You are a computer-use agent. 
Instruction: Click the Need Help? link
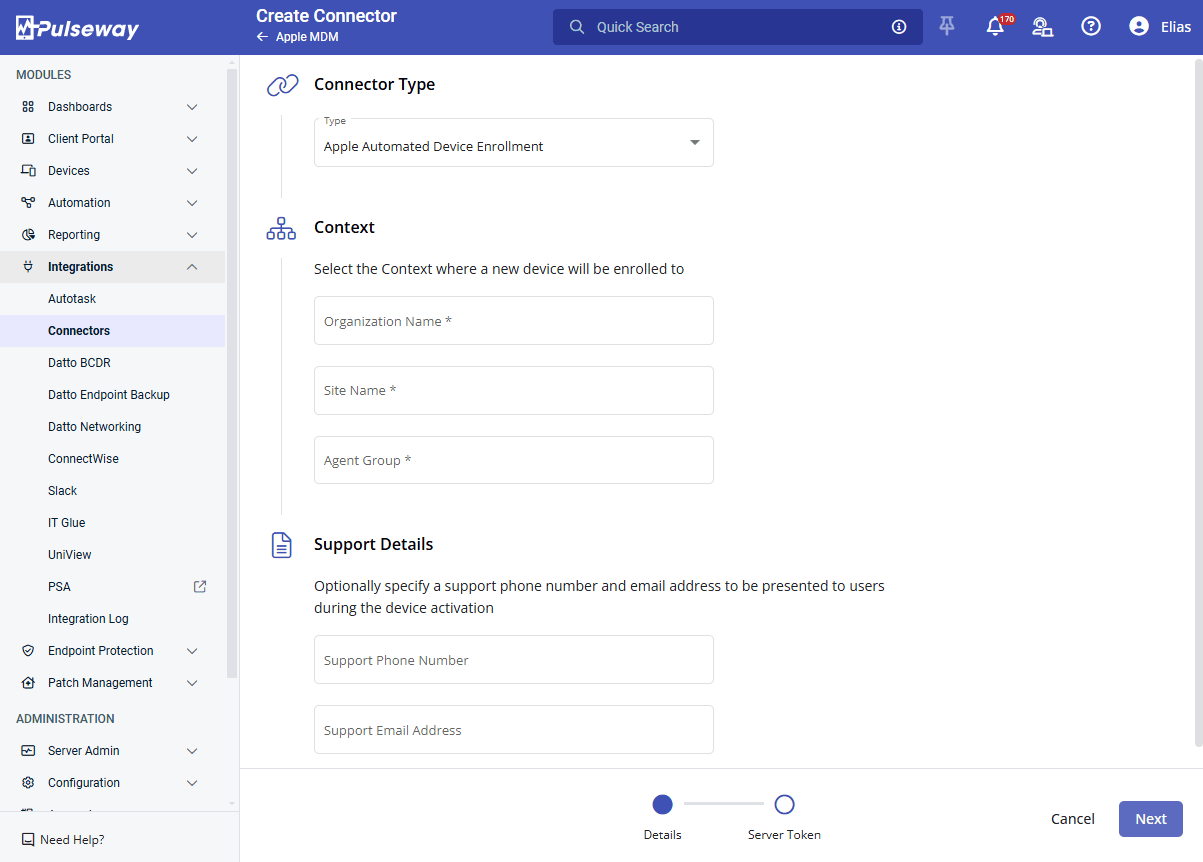pos(71,840)
